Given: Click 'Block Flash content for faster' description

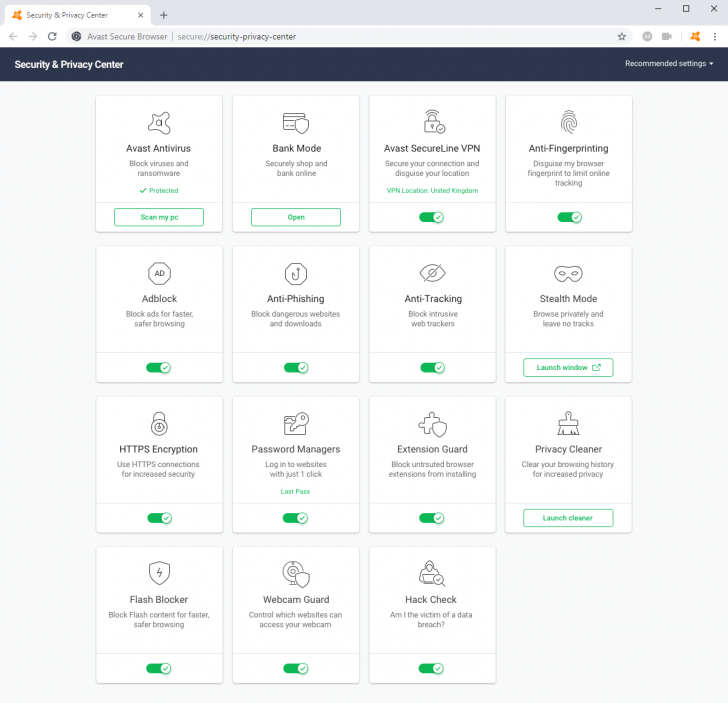Looking at the screenshot, I should (x=159, y=615).
